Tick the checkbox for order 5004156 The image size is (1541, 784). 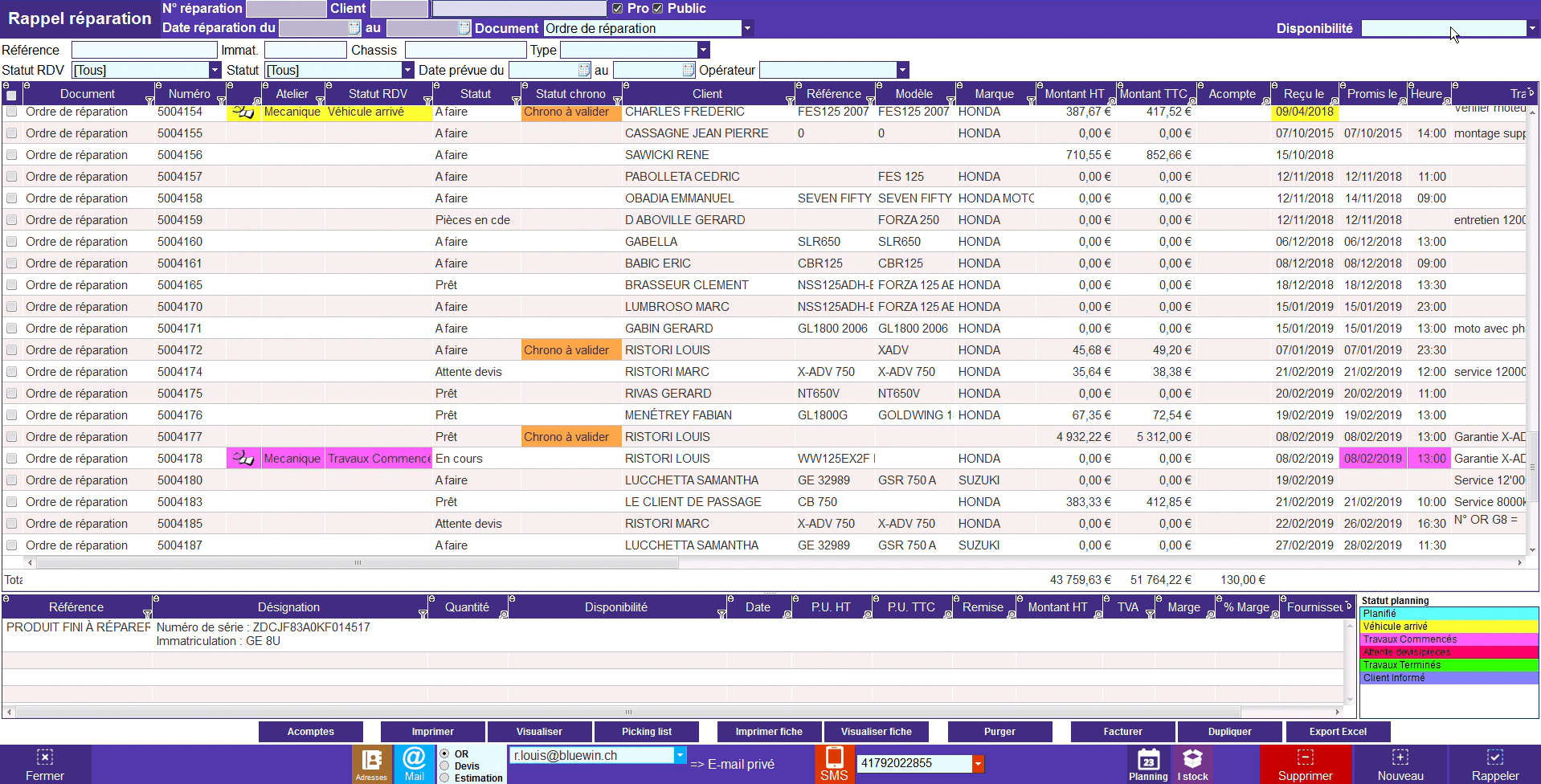tap(12, 155)
